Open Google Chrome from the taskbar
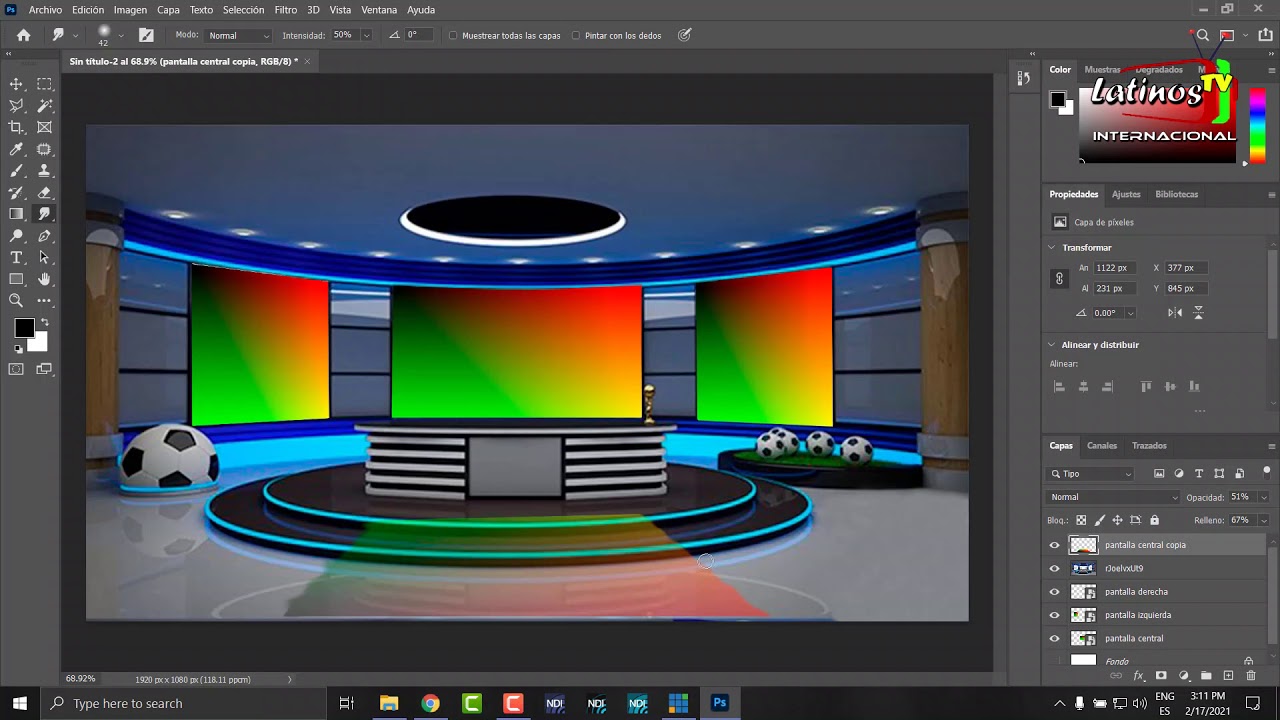 pyautogui.click(x=430, y=703)
